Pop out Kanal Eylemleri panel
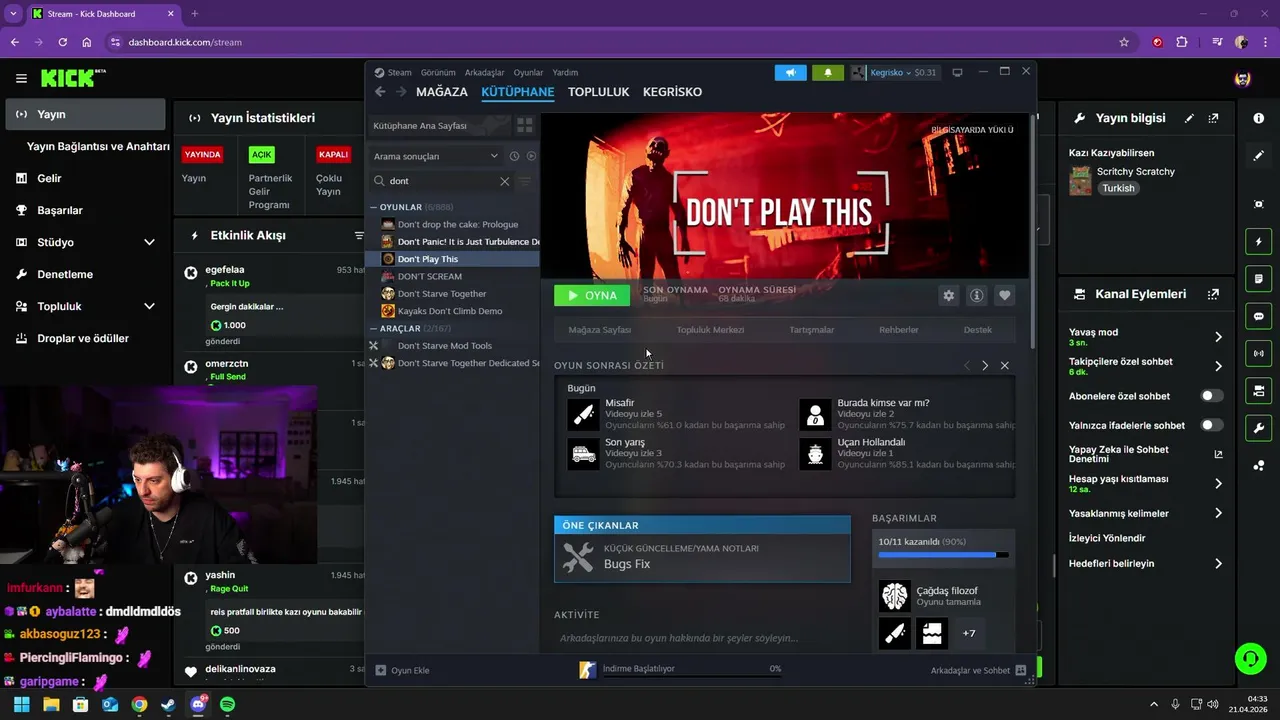The image size is (1280, 720). click(x=1213, y=294)
